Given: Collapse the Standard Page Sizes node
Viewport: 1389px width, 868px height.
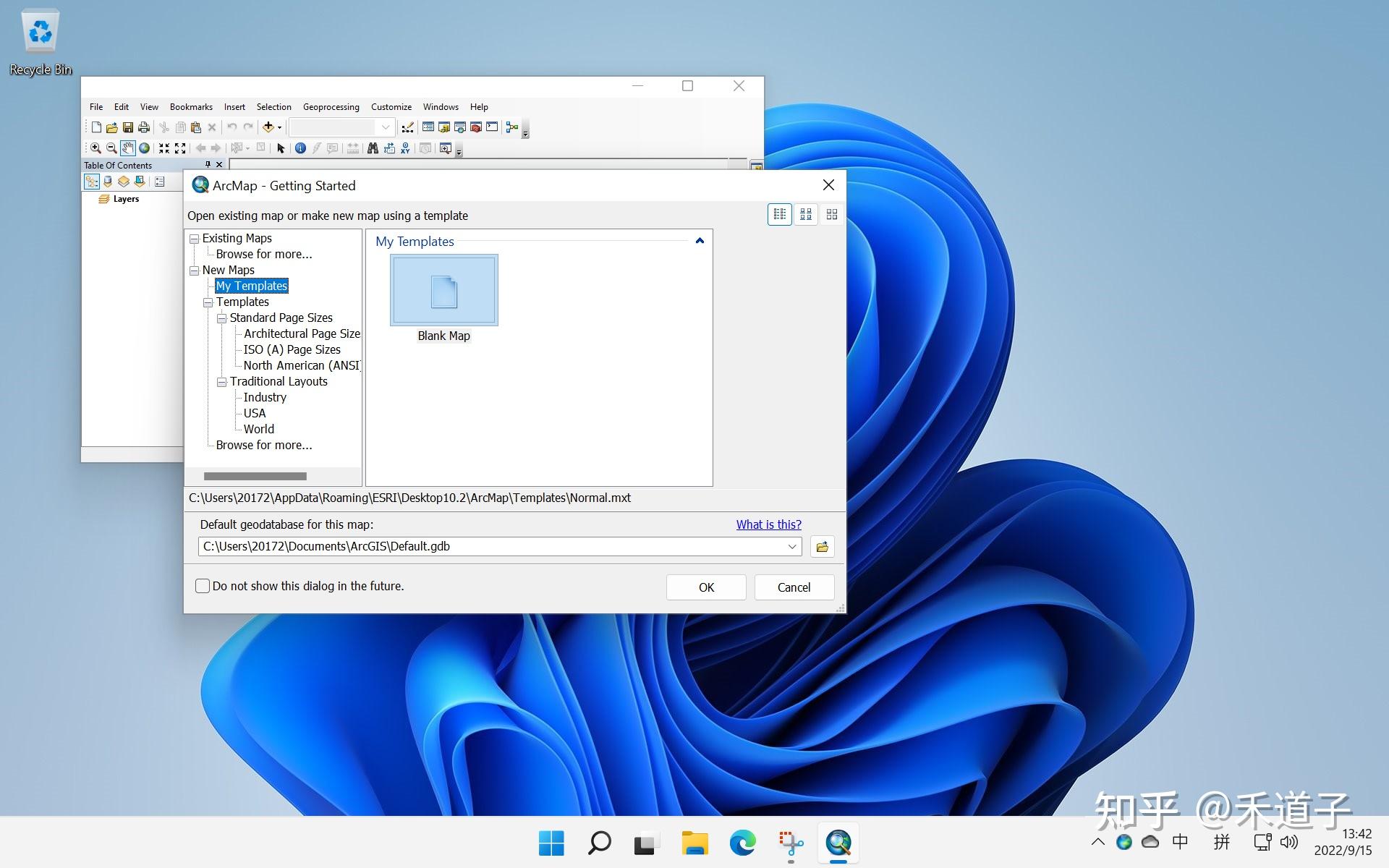Looking at the screenshot, I should 222,318.
